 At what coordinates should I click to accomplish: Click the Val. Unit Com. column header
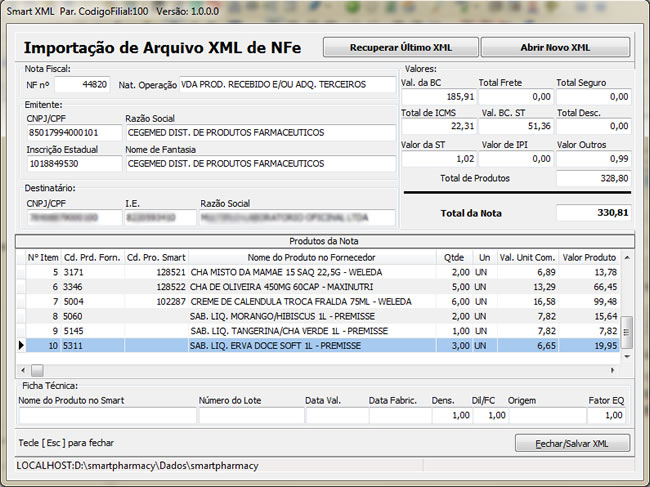[527, 257]
